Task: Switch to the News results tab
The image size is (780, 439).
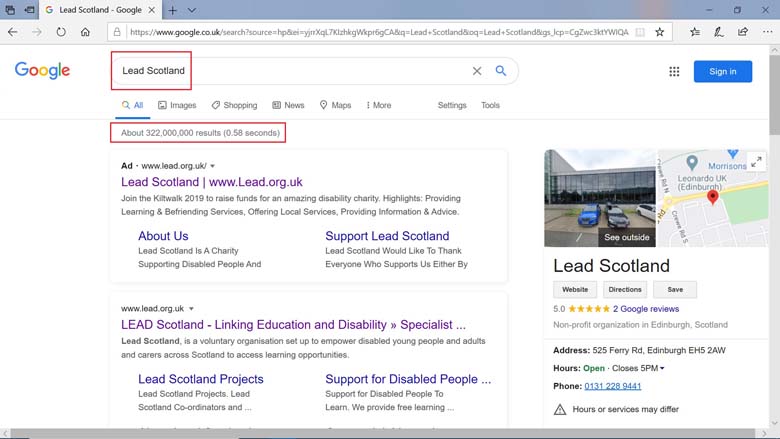Action: [288, 105]
